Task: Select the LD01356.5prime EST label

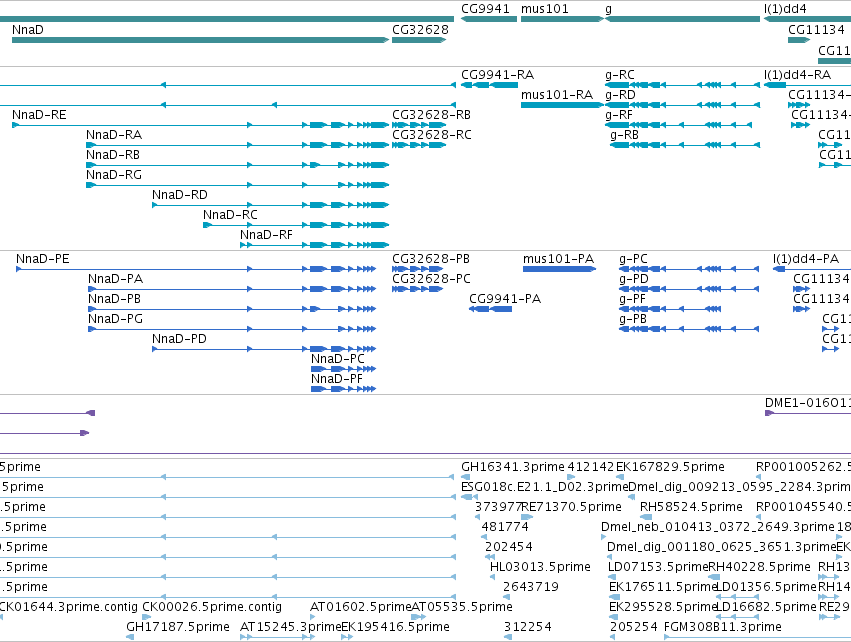Action: click(767, 588)
